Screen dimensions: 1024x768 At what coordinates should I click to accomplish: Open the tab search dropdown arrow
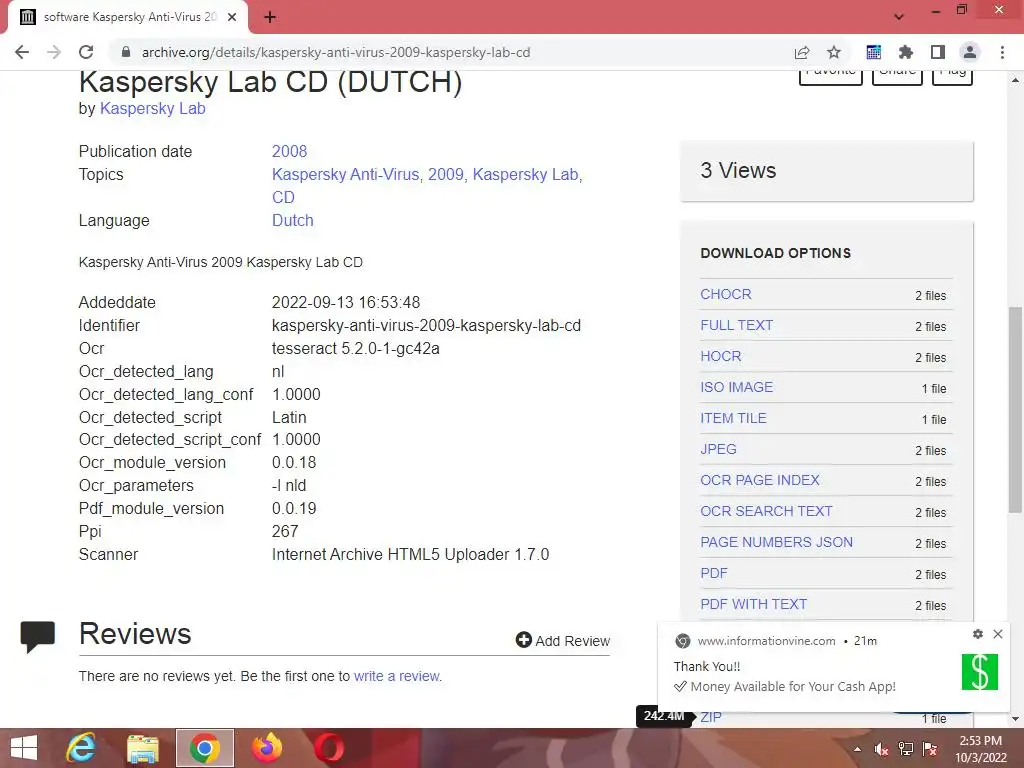pyautogui.click(x=899, y=17)
